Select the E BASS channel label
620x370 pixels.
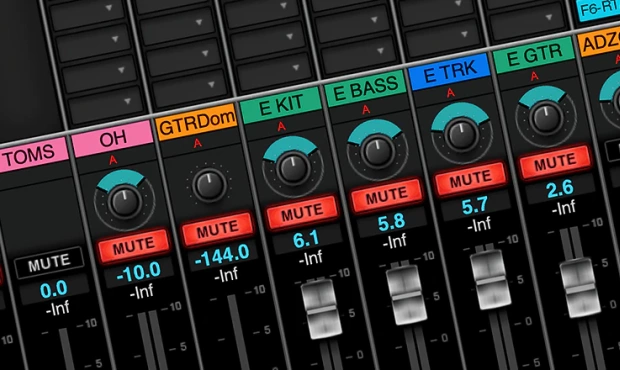click(x=365, y=89)
